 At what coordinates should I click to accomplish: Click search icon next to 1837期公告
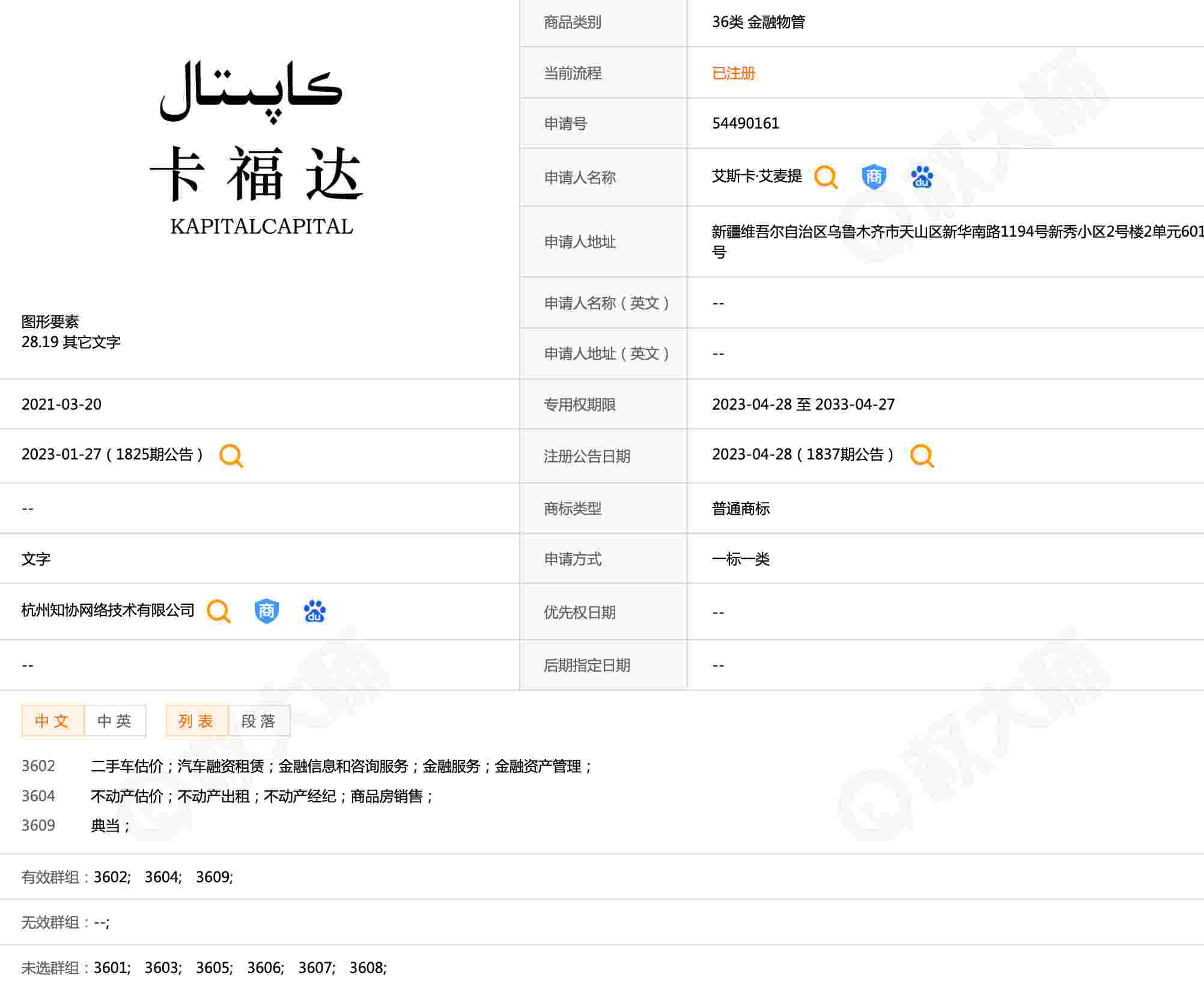pos(922,456)
